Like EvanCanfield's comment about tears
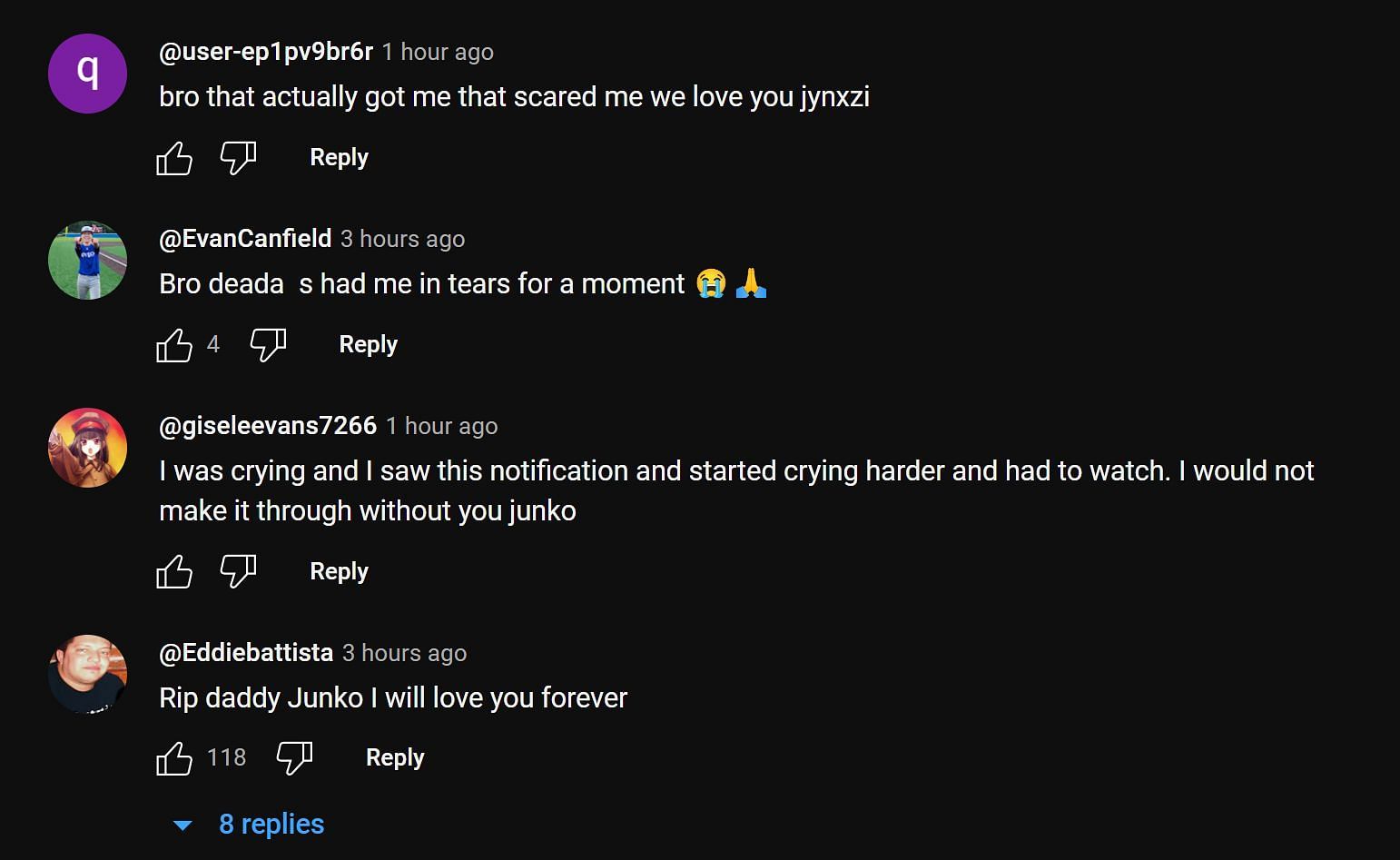 (174, 345)
